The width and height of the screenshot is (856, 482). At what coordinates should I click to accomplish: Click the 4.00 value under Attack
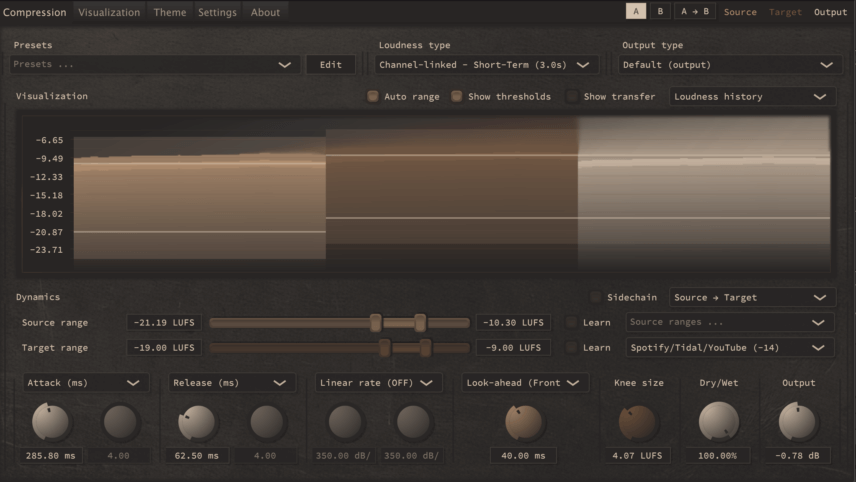coord(118,455)
